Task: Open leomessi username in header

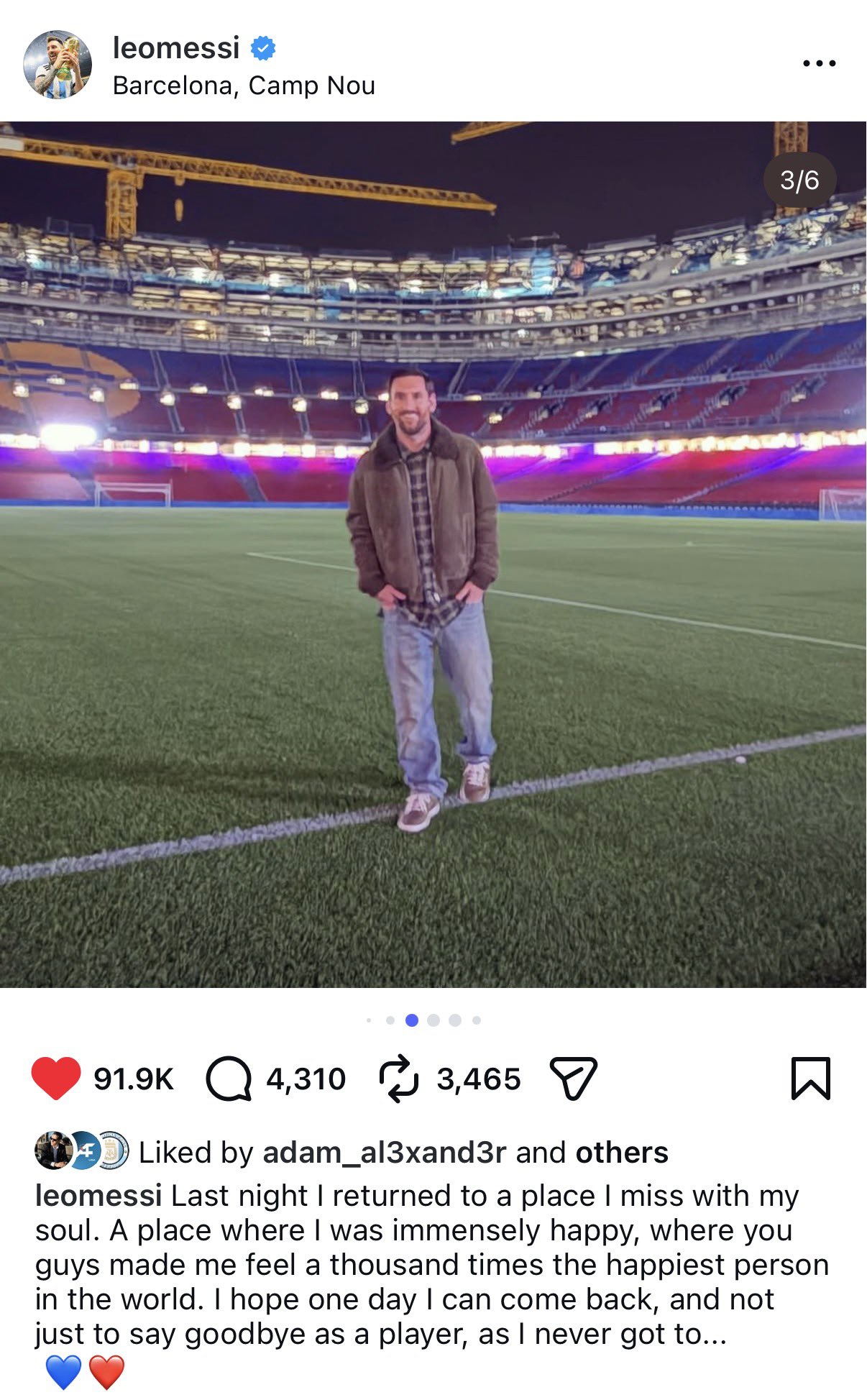Action: click(176, 47)
